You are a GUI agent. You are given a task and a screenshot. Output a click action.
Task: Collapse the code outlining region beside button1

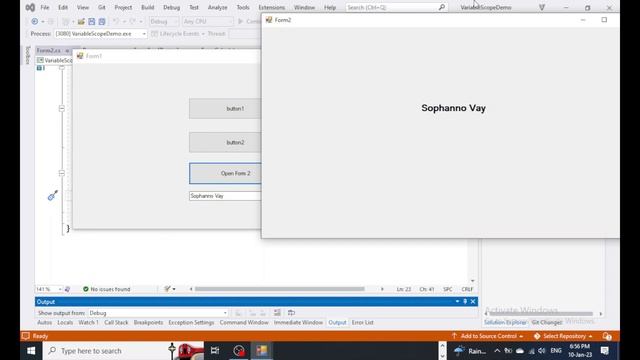point(62,109)
